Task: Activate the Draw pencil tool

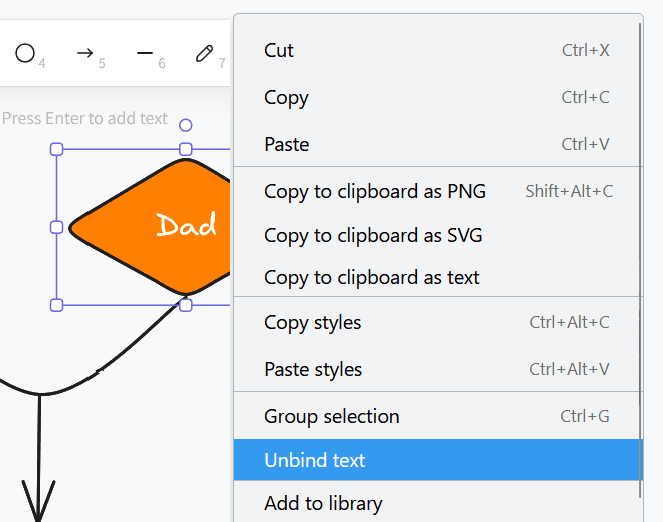Action: [204, 53]
